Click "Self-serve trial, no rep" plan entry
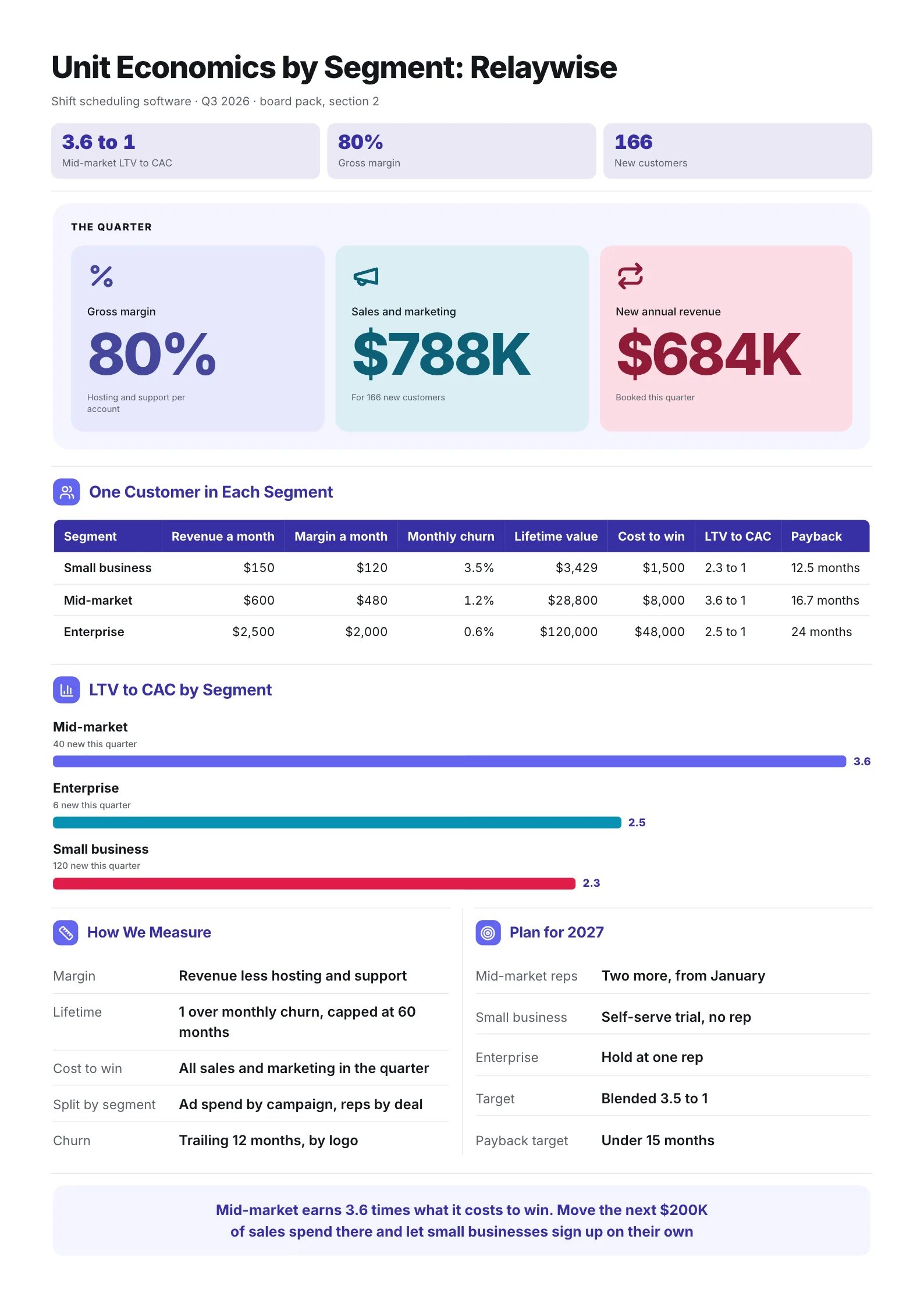Viewport: 924px width, 1307px height. point(676,1017)
